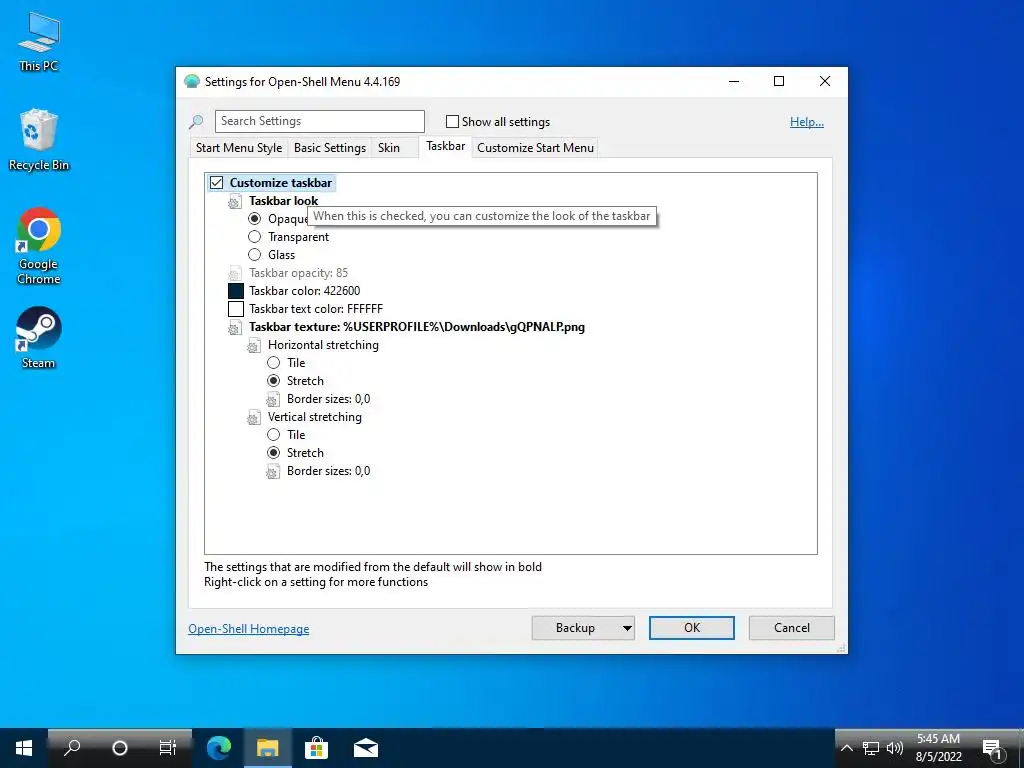Open taskbar Search magnifier

click(72, 748)
